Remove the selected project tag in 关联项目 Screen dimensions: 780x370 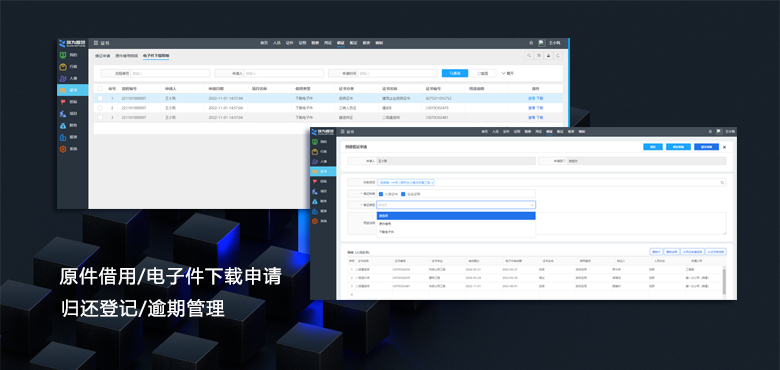click(432, 183)
